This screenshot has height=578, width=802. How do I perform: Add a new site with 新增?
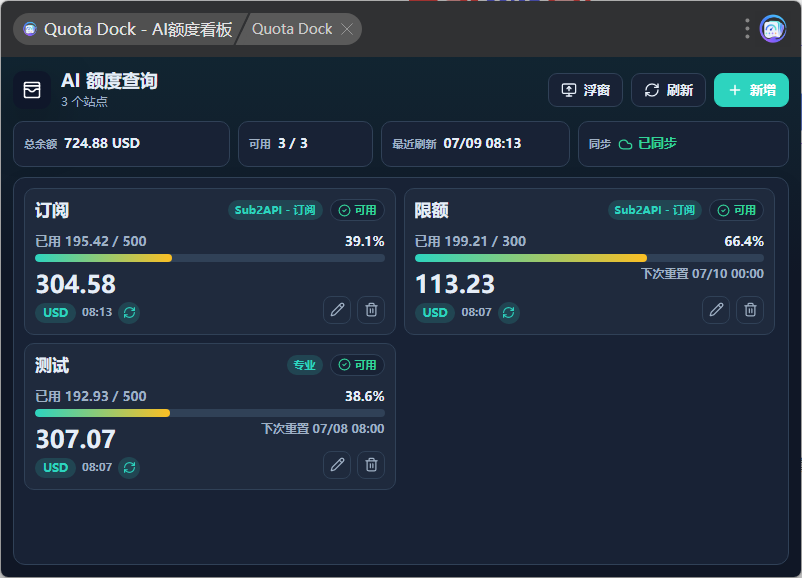coord(751,90)
